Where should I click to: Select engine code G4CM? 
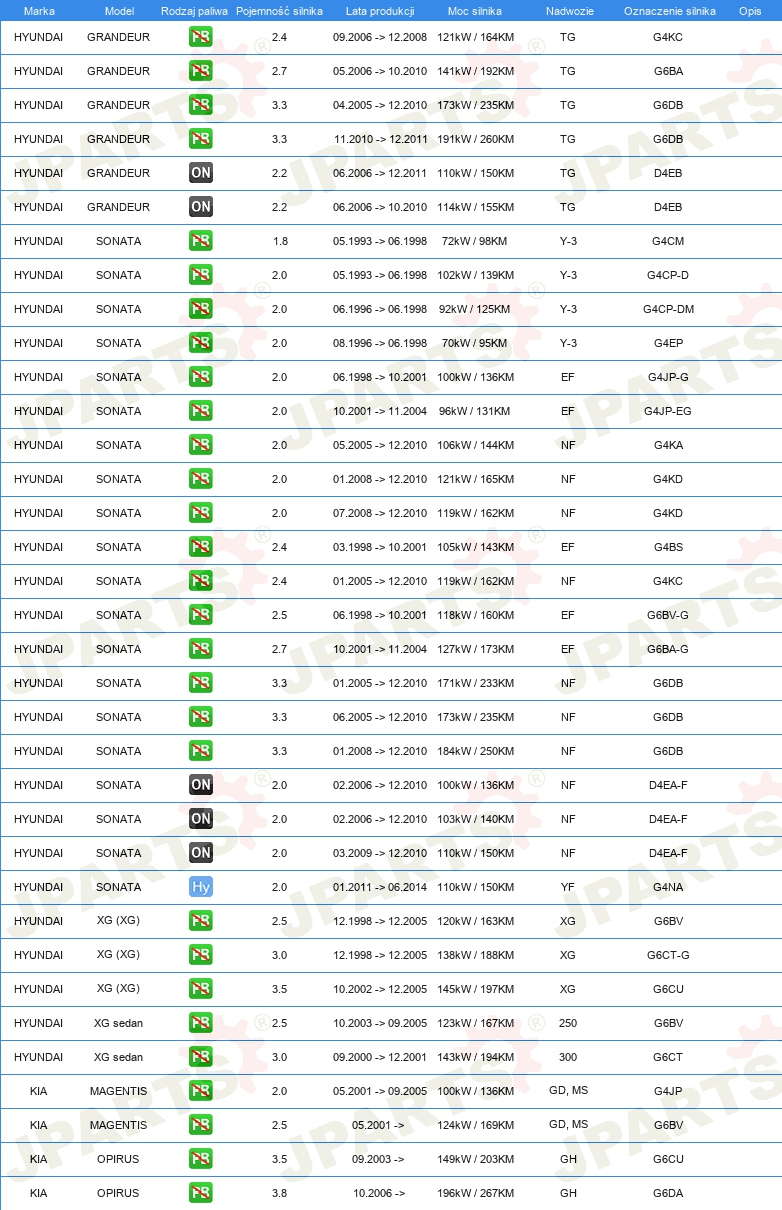tap(668, 241)
